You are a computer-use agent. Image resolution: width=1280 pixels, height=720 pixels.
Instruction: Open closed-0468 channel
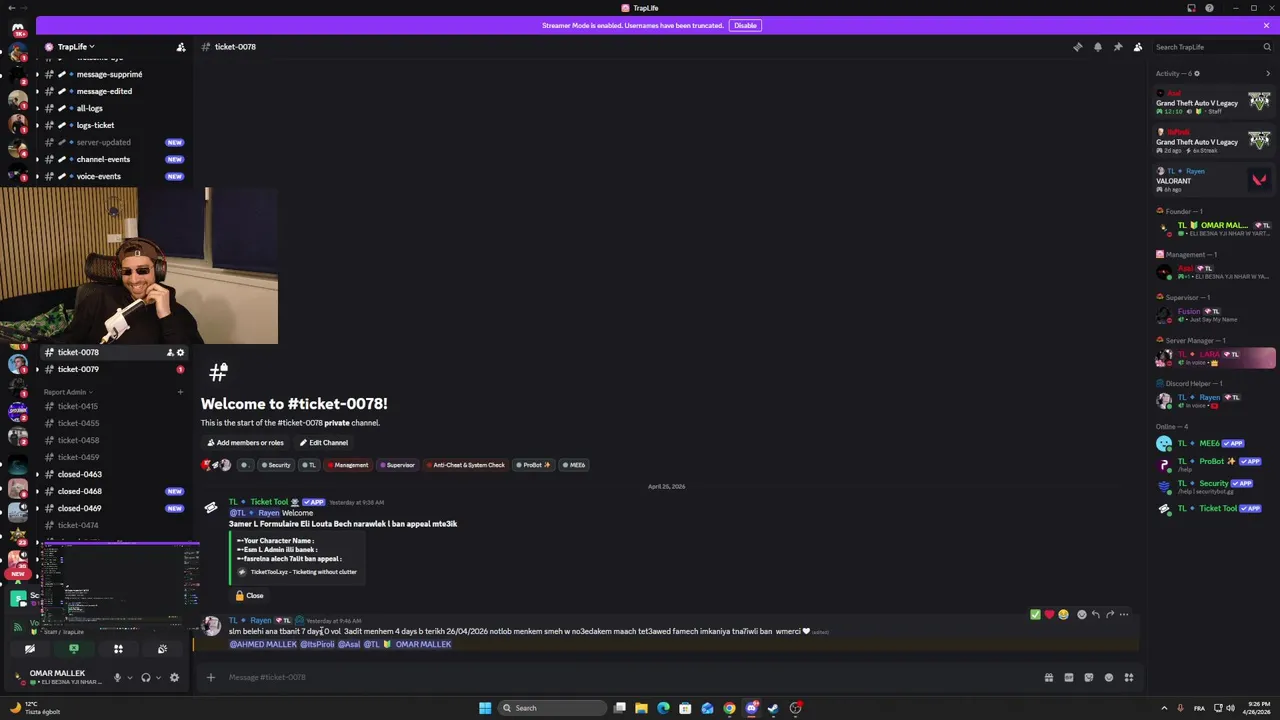pyautogui.click(x=79, y=491)
